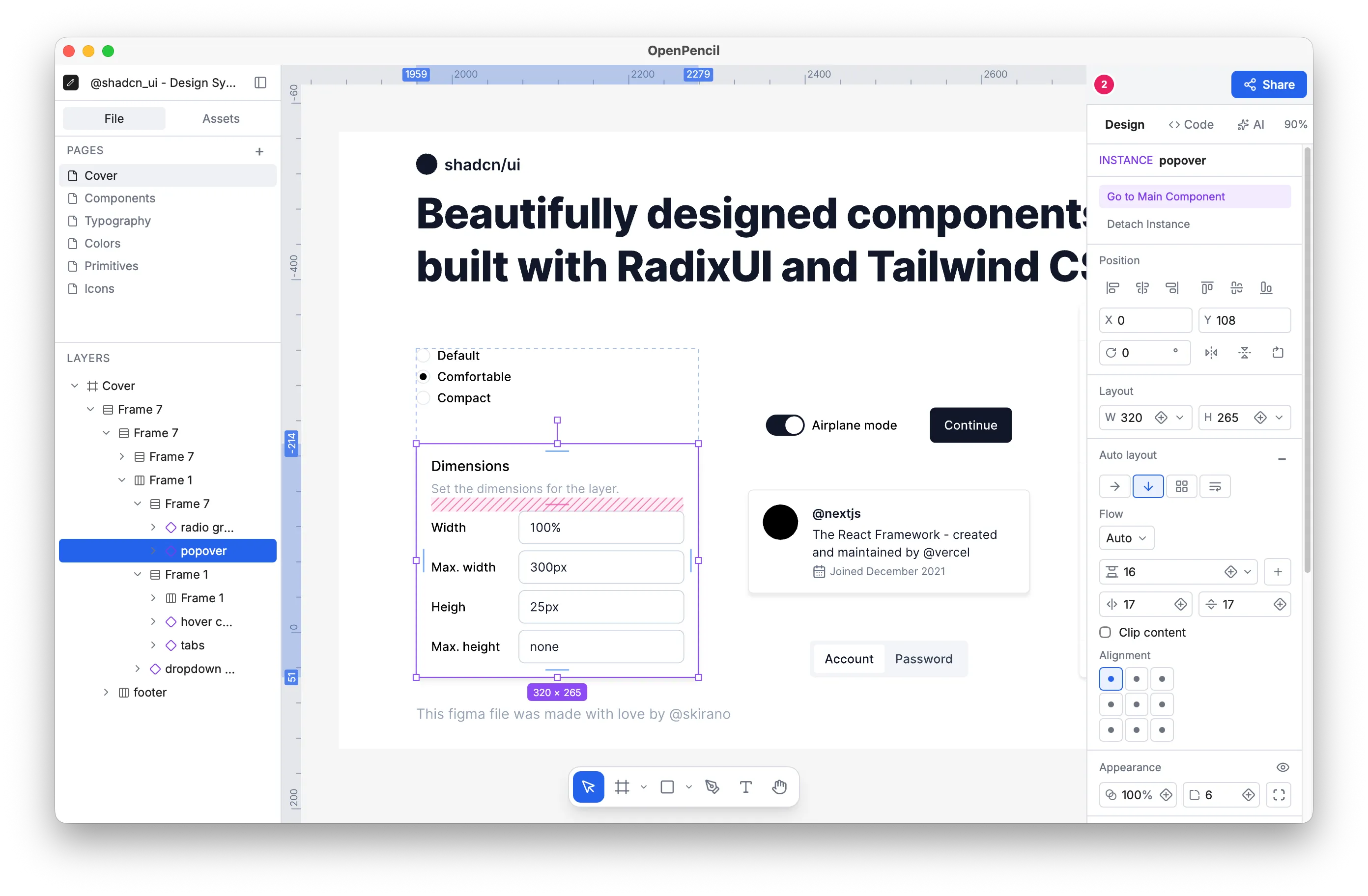
Task: Switch to the Assets tab
Action: pyautogui.click(x=221, y=118)
